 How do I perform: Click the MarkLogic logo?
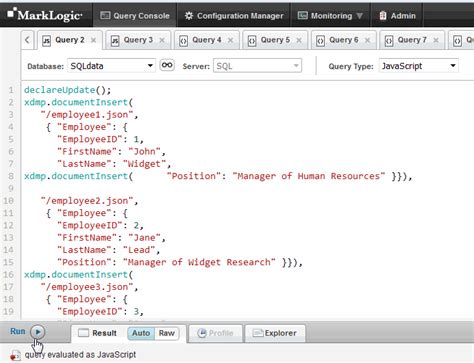coord(45,15)
